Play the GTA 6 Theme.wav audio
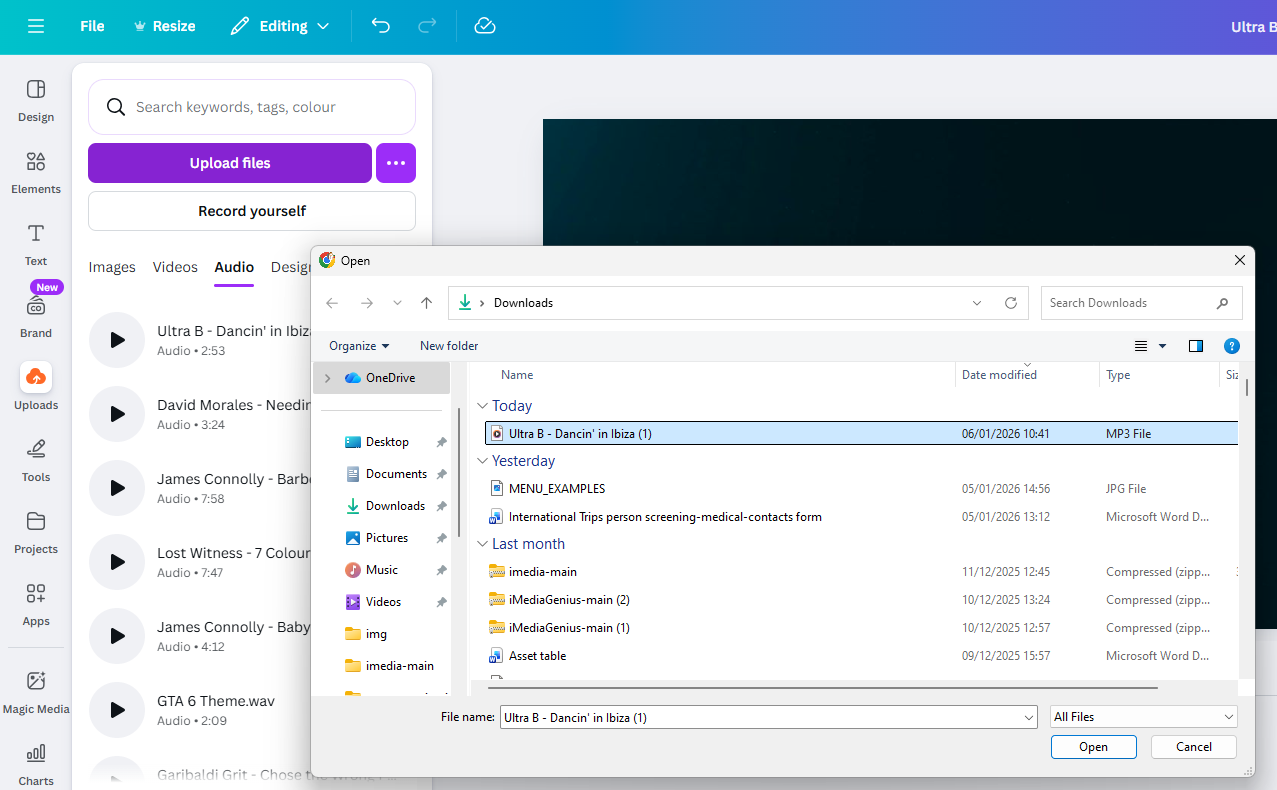The width and height of the screenshot is (1277, 790). point(117,710)
